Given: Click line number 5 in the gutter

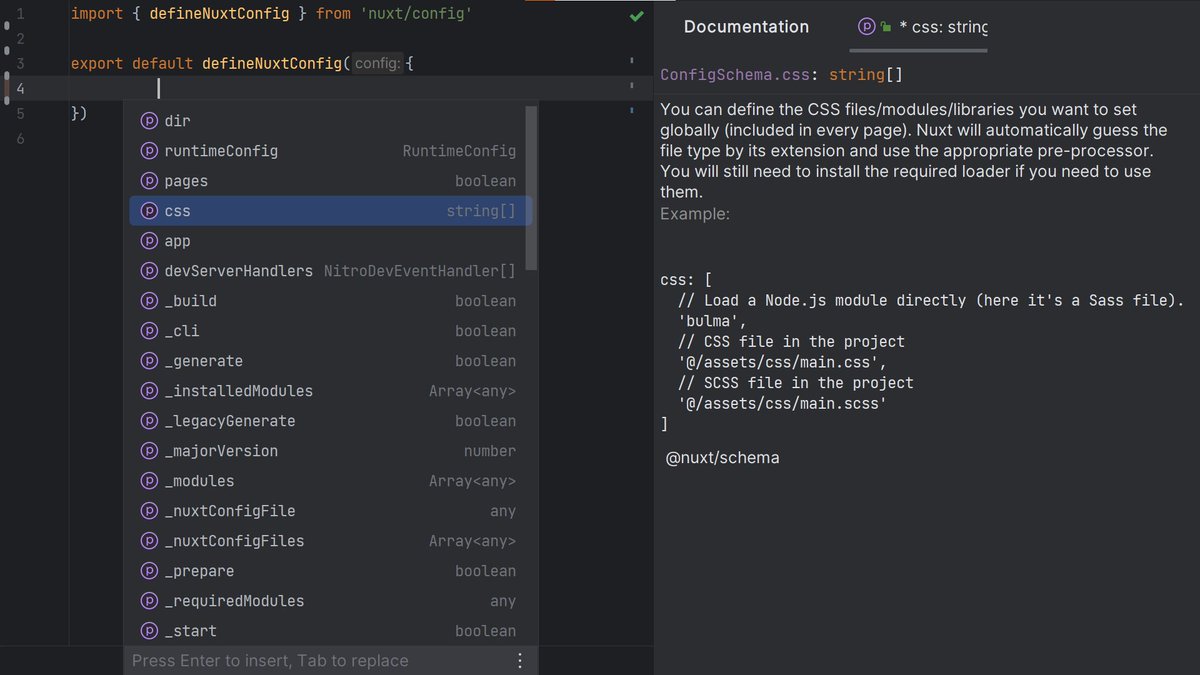Looking at the screenshot, I should (x=20, y=114).
